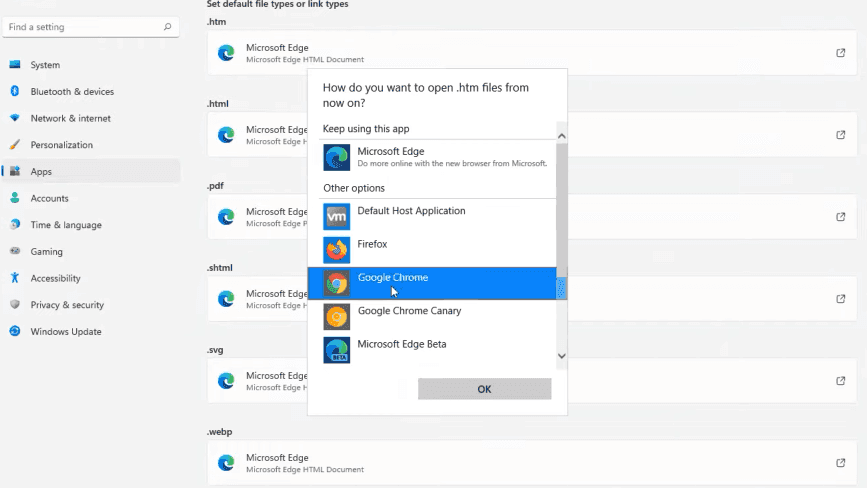Screen dimensions: 867x488
Task: Click the Microsoft Edge icon in the dialog
Action: 337,158
